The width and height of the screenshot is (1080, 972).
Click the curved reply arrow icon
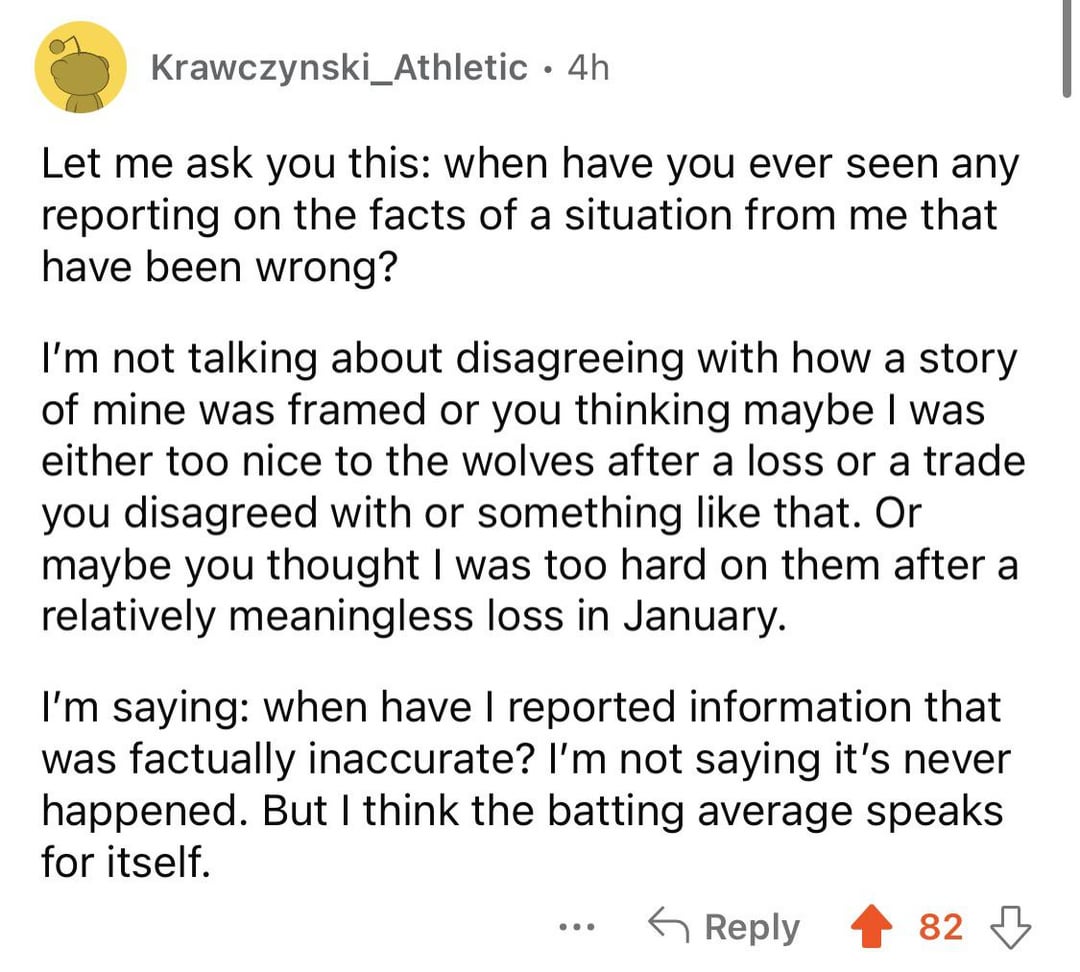pyautogui.click(x=669, y=927)
